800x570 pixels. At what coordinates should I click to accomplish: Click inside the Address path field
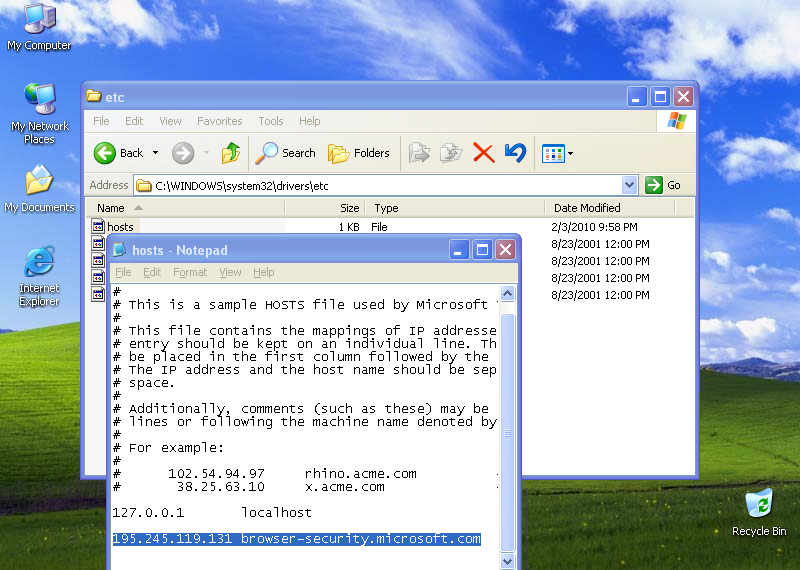378,185
